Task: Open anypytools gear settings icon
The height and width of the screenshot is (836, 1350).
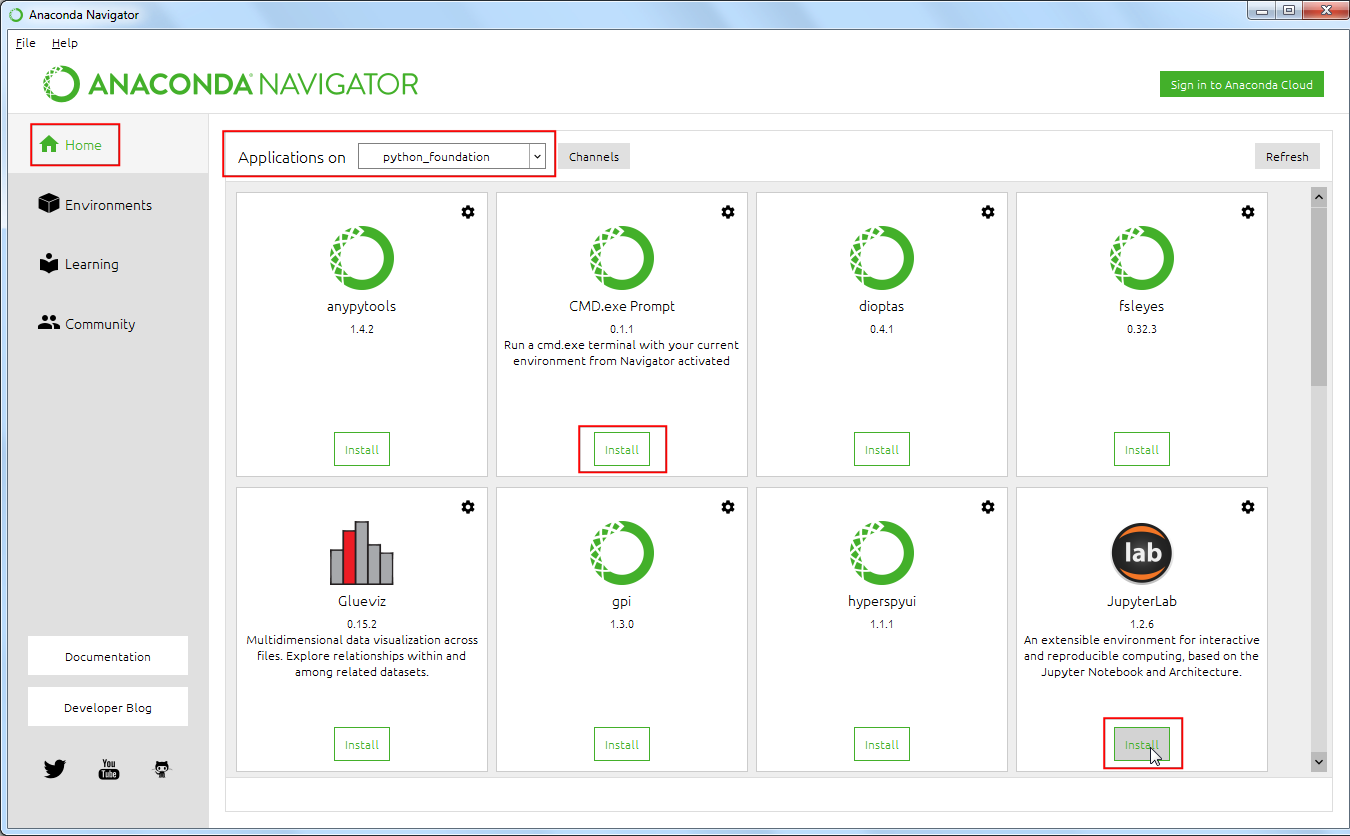Action: point(468,212)
